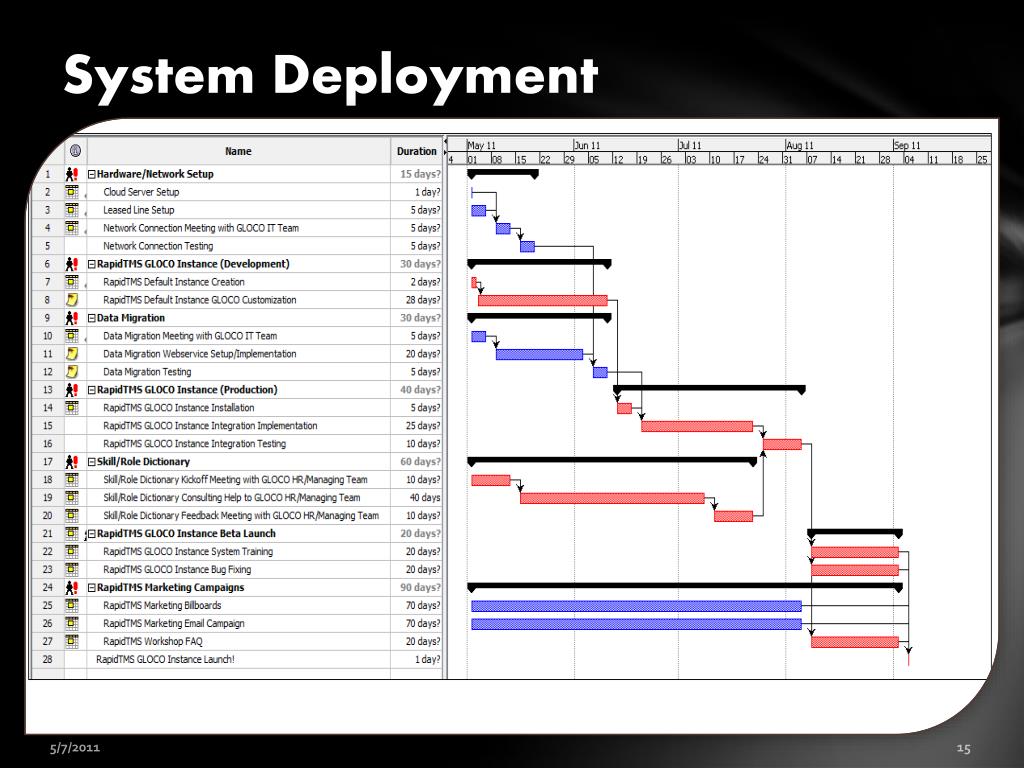
Task: Click the note icon on GLOCO Customization row
Action: (72, 300)
